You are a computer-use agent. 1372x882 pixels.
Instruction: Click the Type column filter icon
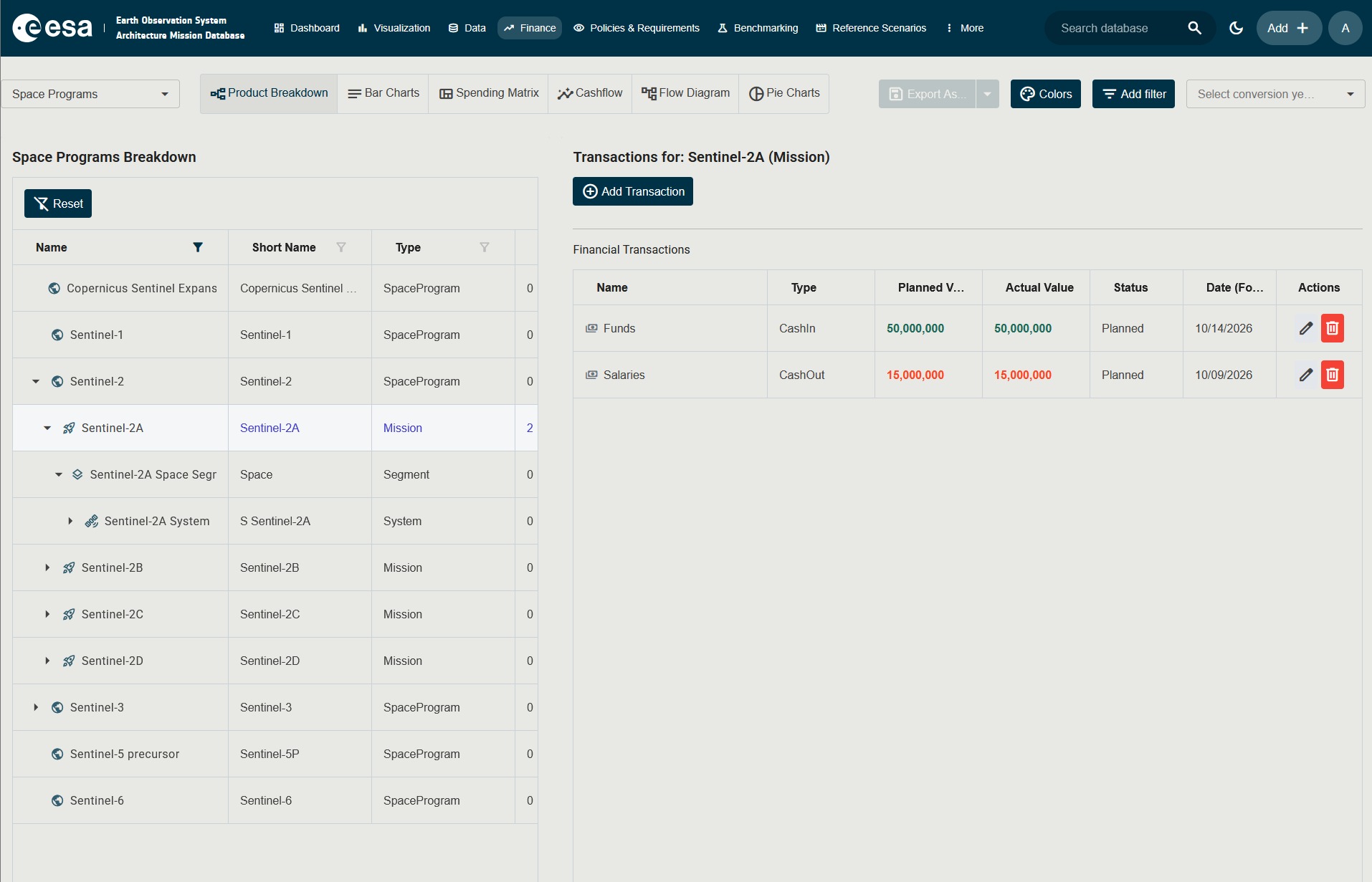[485, 247]
